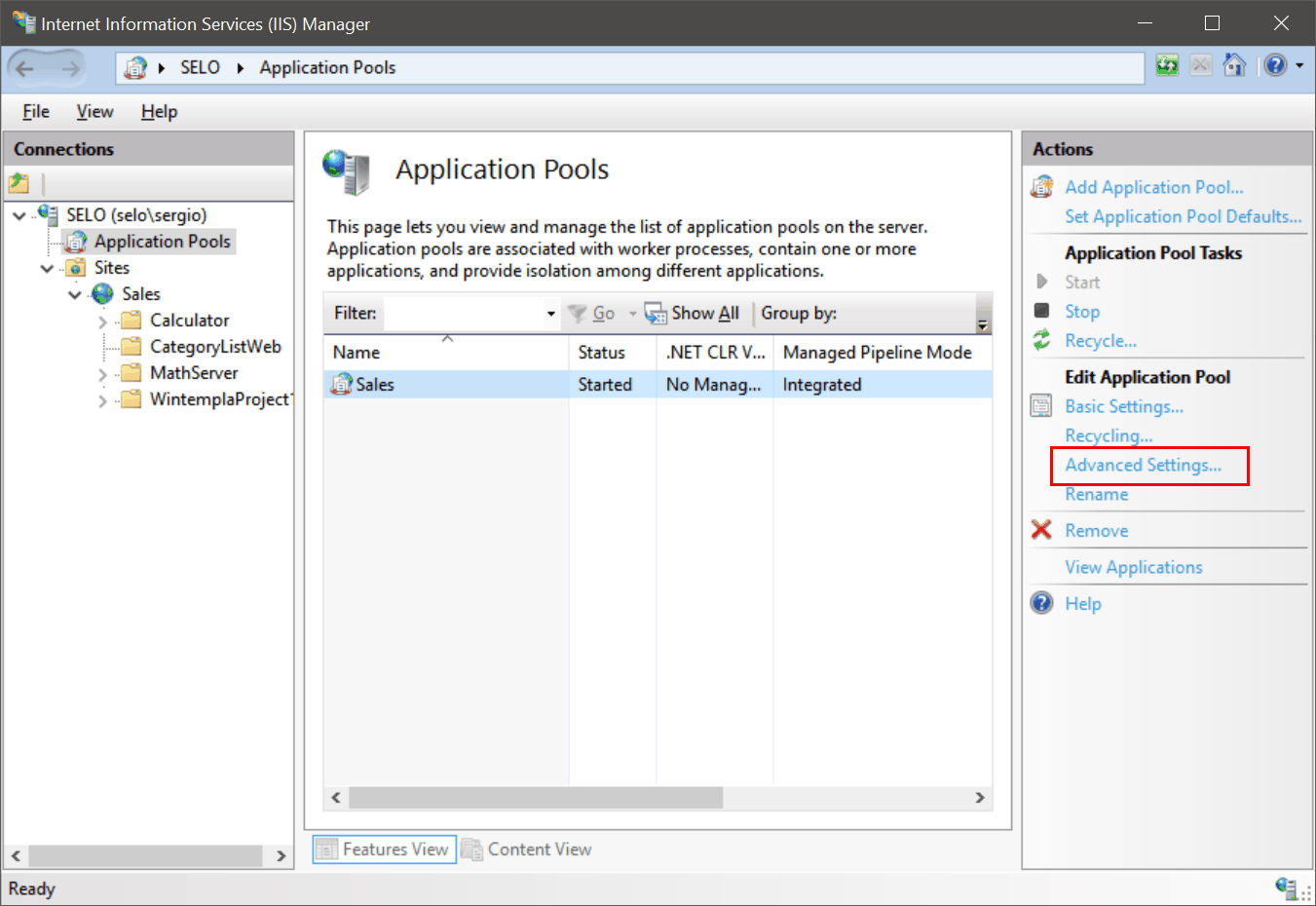Click the Integrated pipeline cell for Sales
This screenshot has width=1316, height=906.
tap(821, 384)
